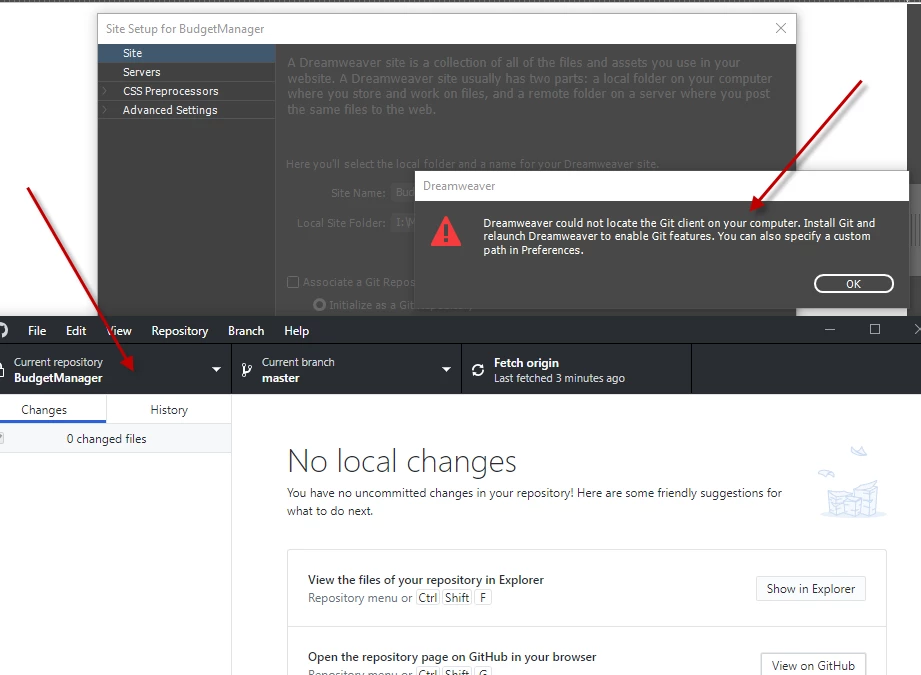Open the Branch menu
The height and width of the screenshot is (675, 921).
click(x=246, y=331)
